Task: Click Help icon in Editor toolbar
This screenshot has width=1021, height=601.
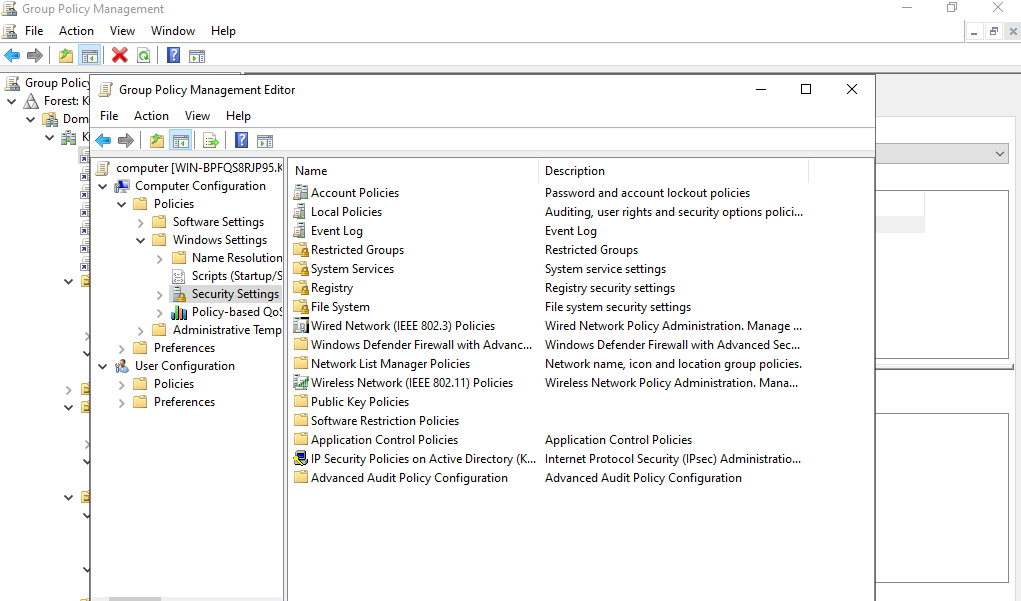Action: [x=242, y=141]
